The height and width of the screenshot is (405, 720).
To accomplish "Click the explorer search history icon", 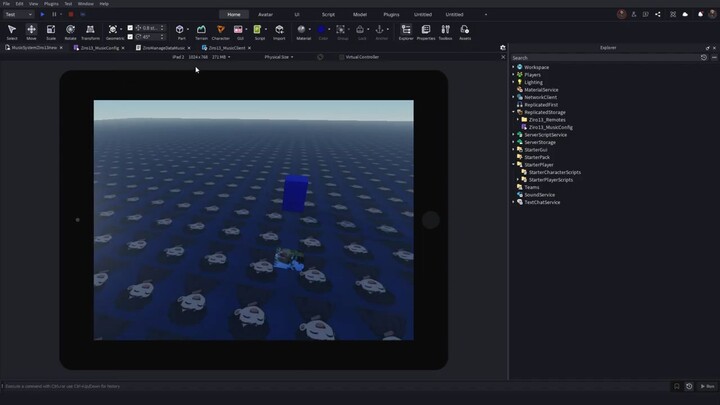I will click(703, 58).
